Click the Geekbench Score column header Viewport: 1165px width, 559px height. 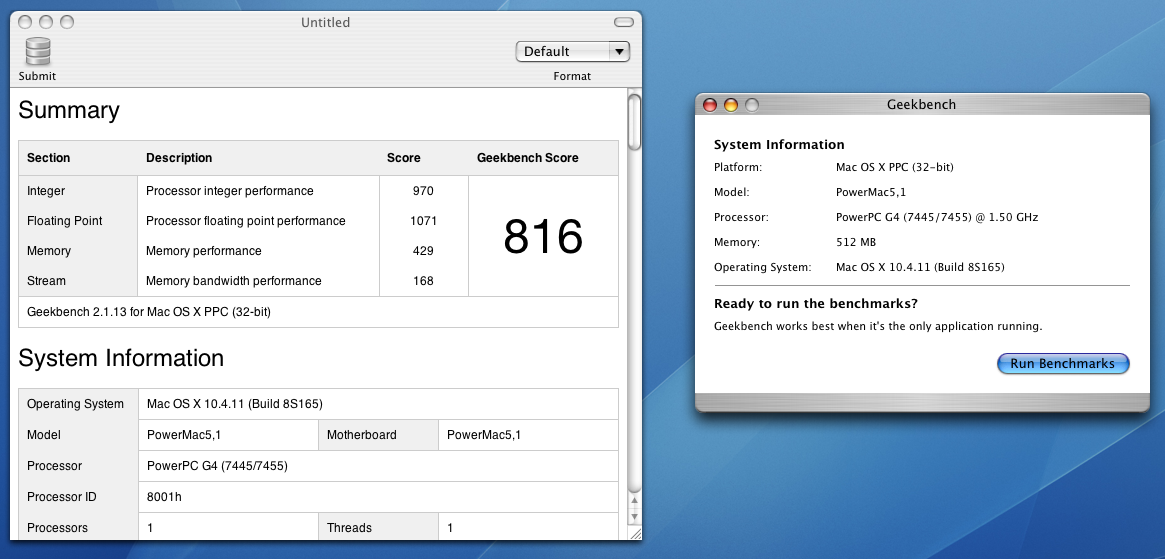[528, 158]
